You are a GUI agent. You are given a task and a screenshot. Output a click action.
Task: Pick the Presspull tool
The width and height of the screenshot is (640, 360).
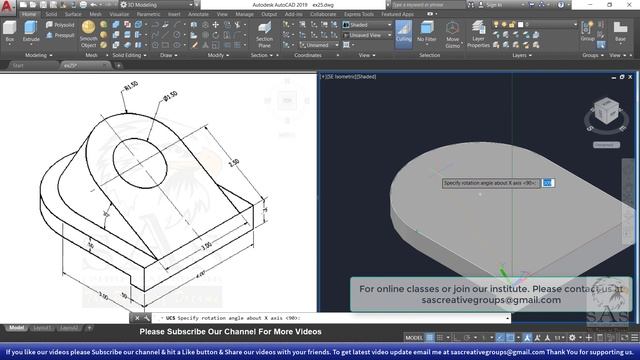pyautogui.click(x=60, y=35)
